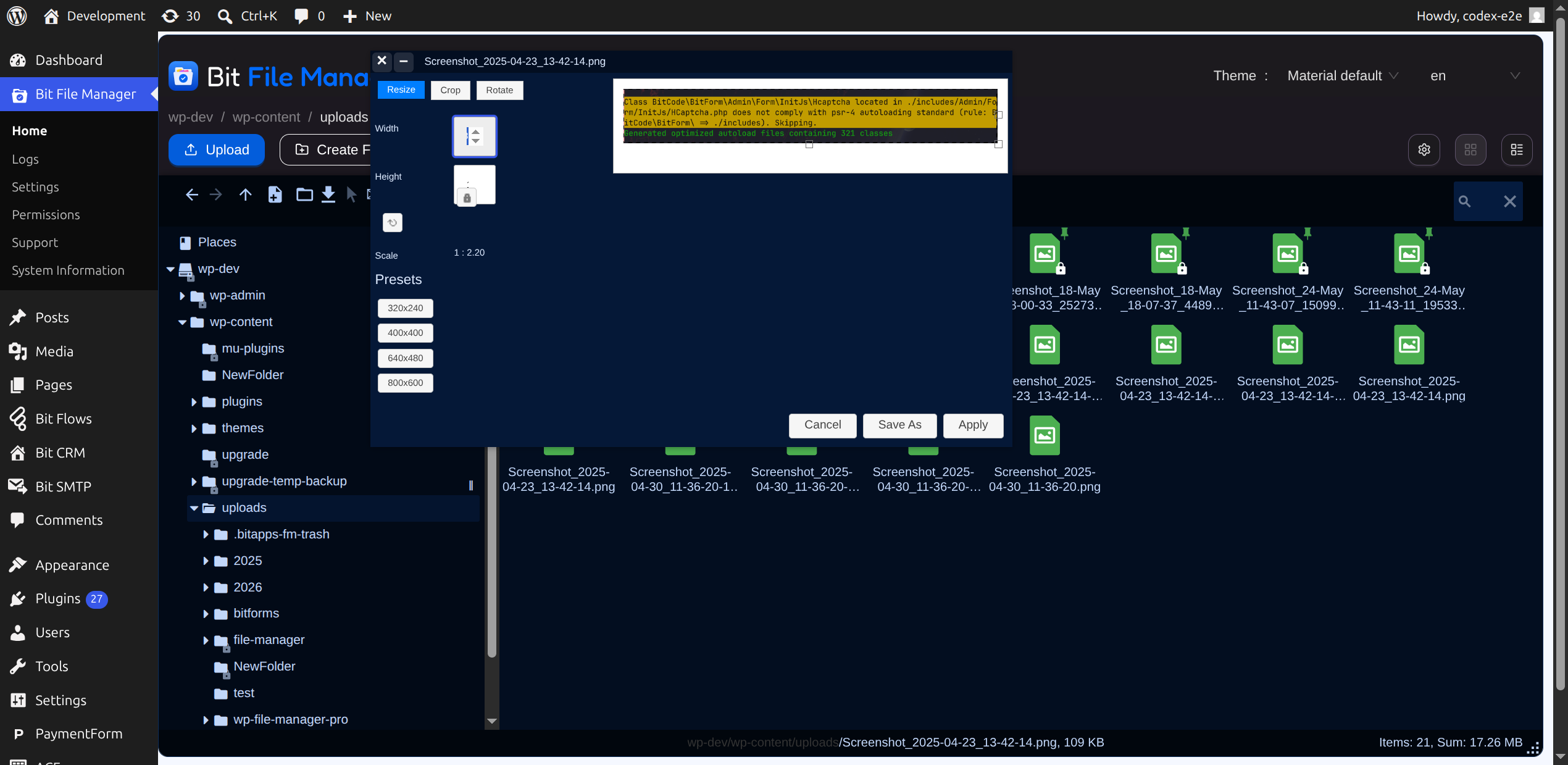Open the Theme Material default dropdown
The image size is (1568, 765).
(x=1343, y=76)
